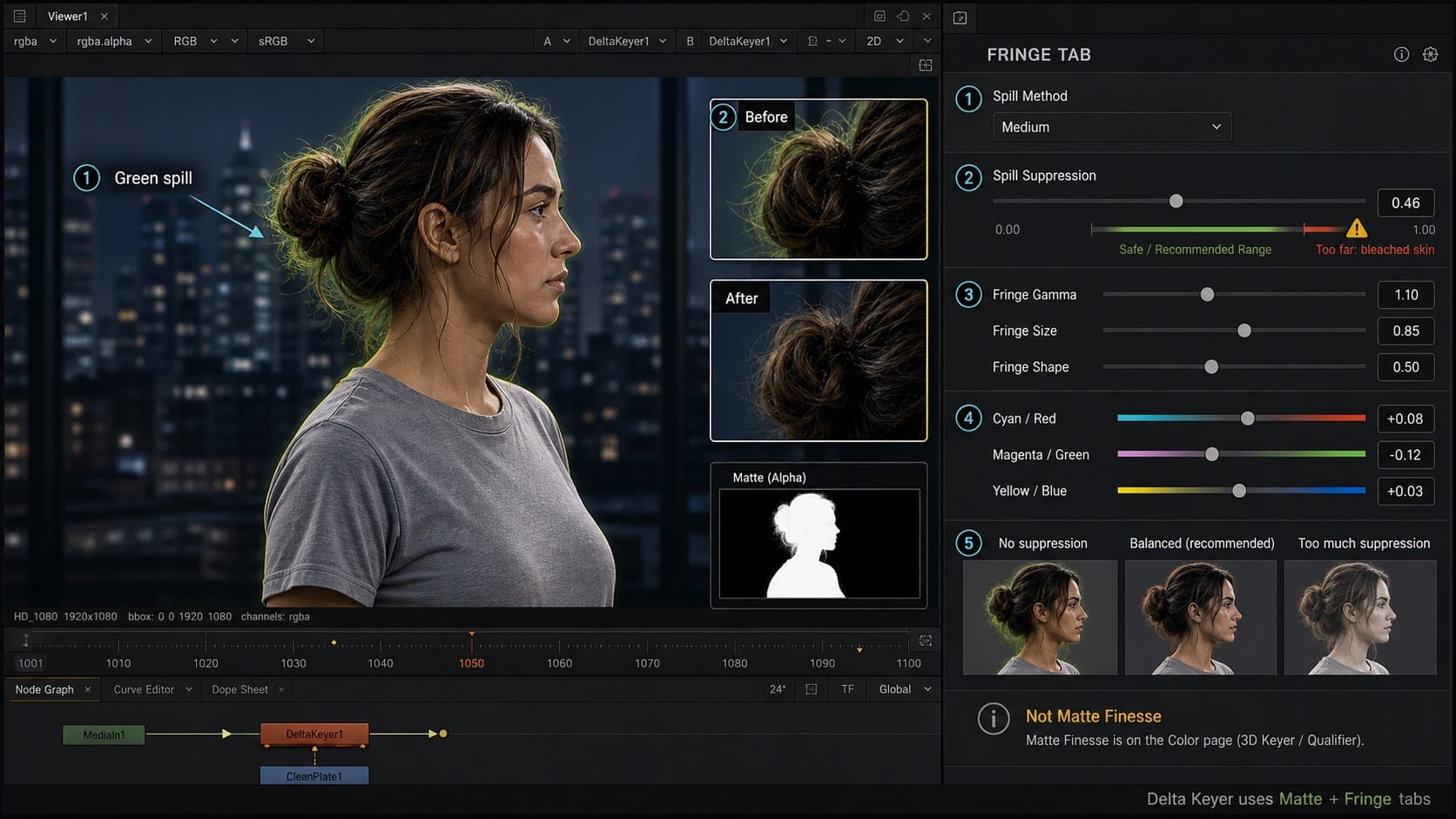Click the Fringe Size 0.85 value field
1456x819 pixels.
[x=1405, y=331]
